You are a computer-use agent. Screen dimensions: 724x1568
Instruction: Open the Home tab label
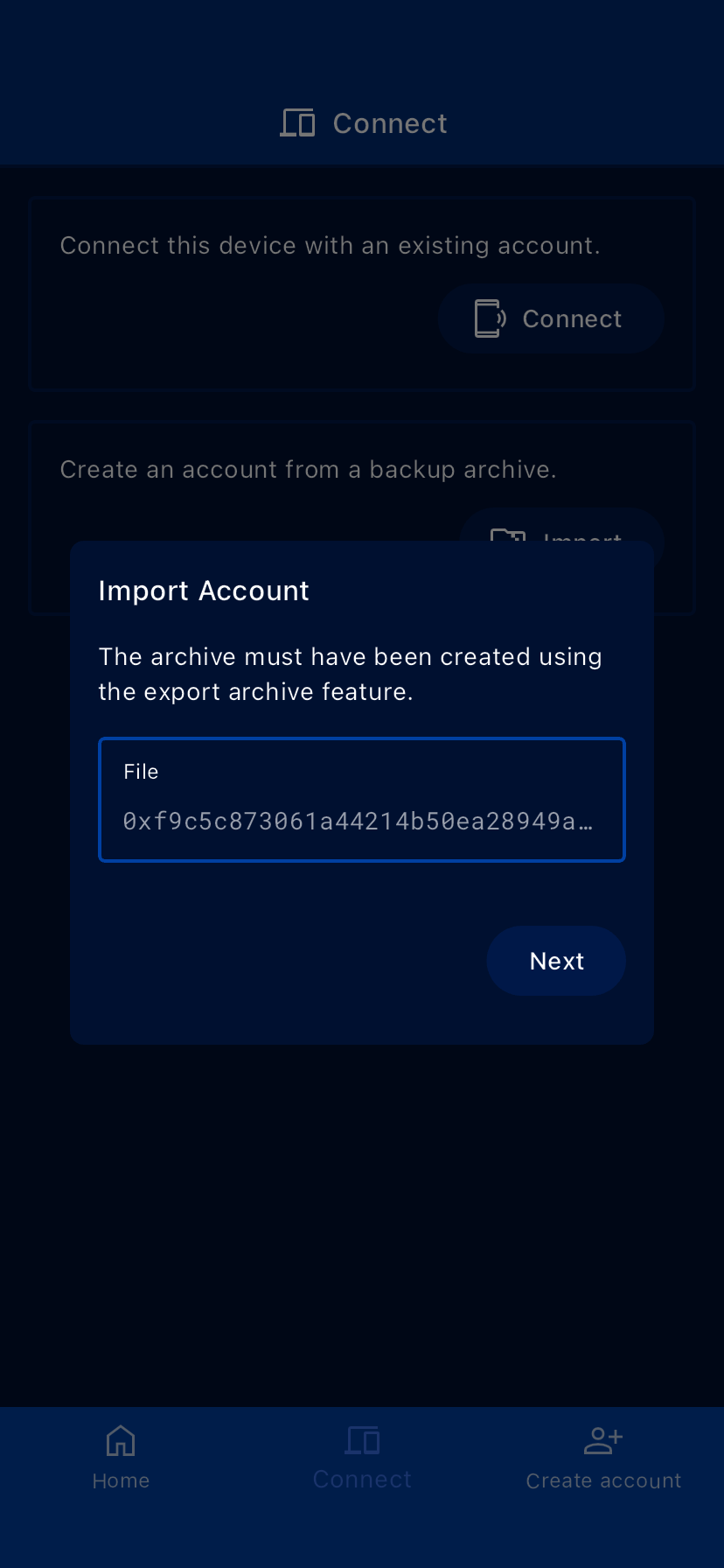pos(121,1480)
